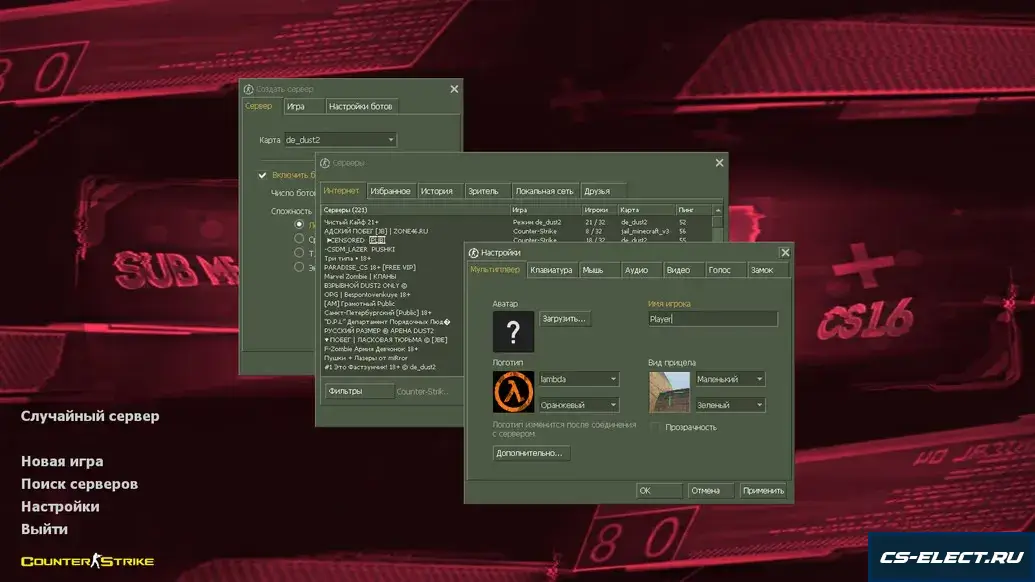Screen dimensions: 1035x582
Task: Sort servers by the Пинг column header
Action: tap(694, 210)
